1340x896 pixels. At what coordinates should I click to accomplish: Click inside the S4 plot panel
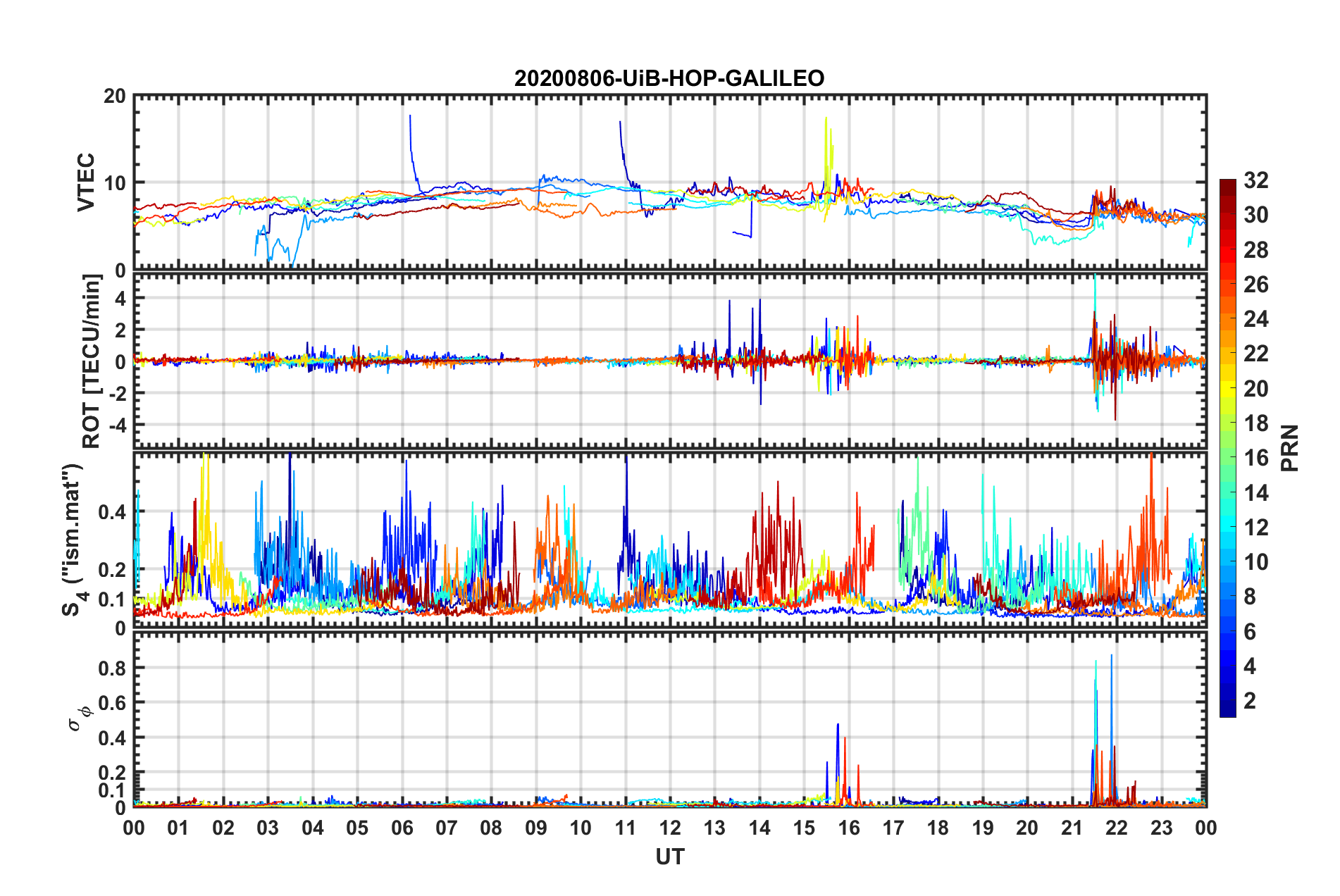click(669, 540)
